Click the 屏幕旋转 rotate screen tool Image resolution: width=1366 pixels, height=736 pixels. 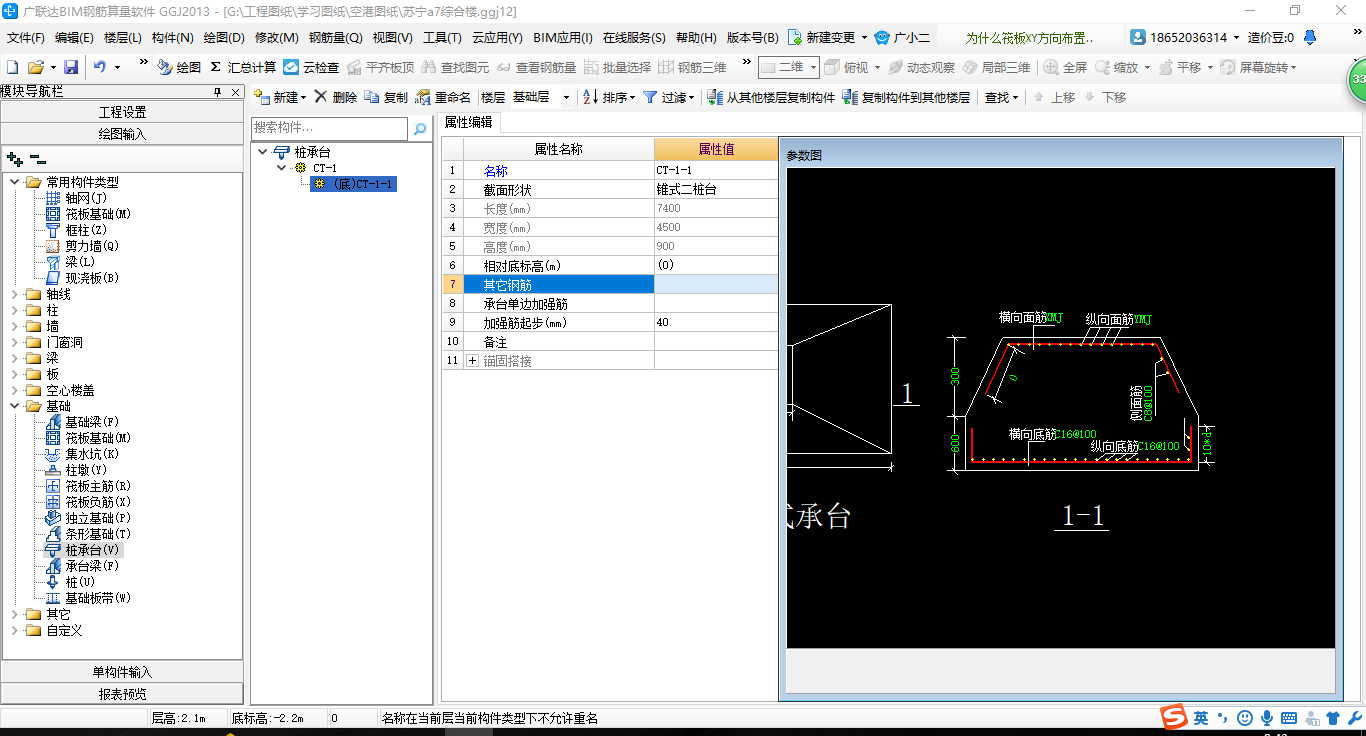pos(1258,67)
